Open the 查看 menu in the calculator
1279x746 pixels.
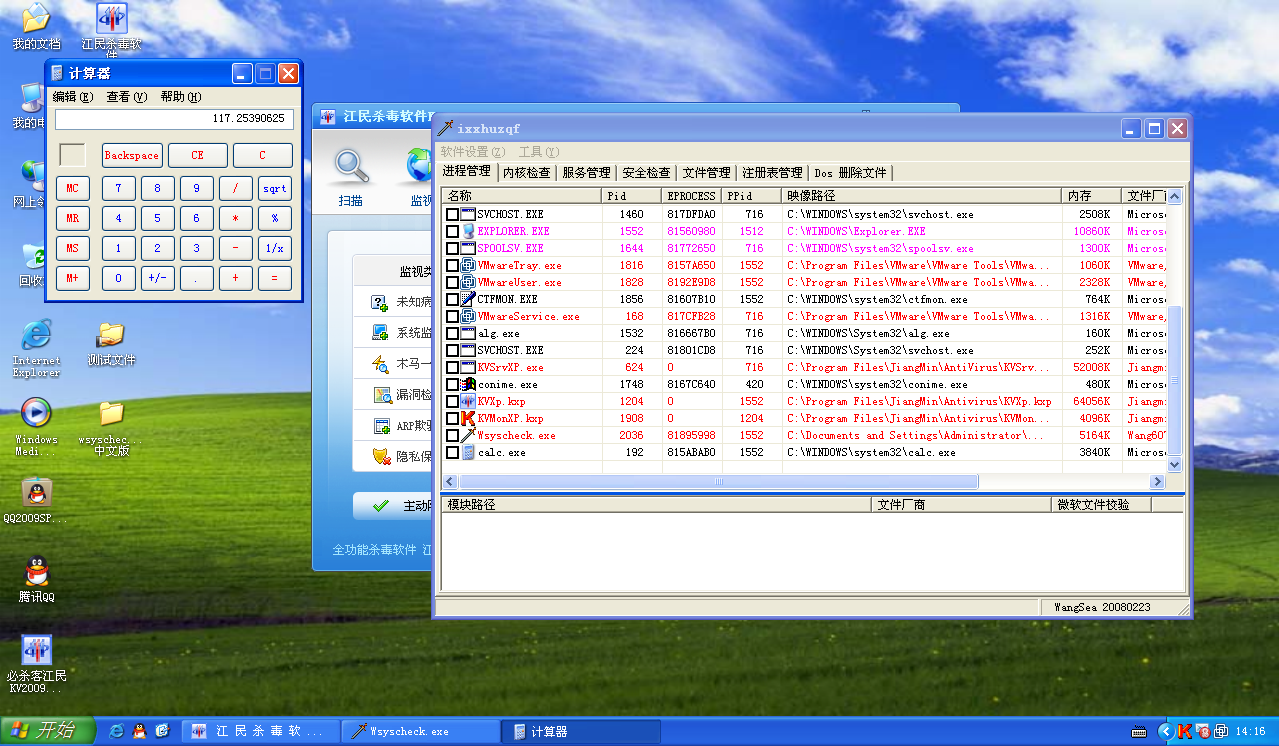pyautogui.click(x=126, y=97)
